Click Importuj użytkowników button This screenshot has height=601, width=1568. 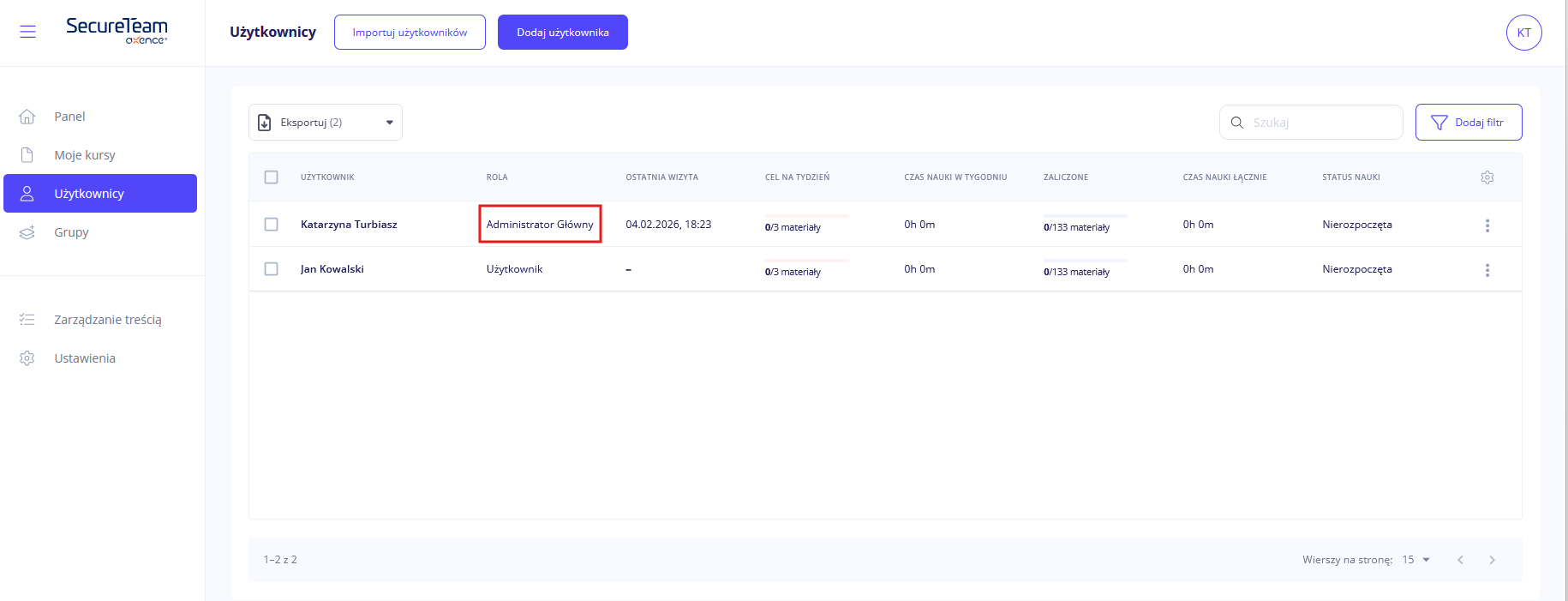coord(410,33)
